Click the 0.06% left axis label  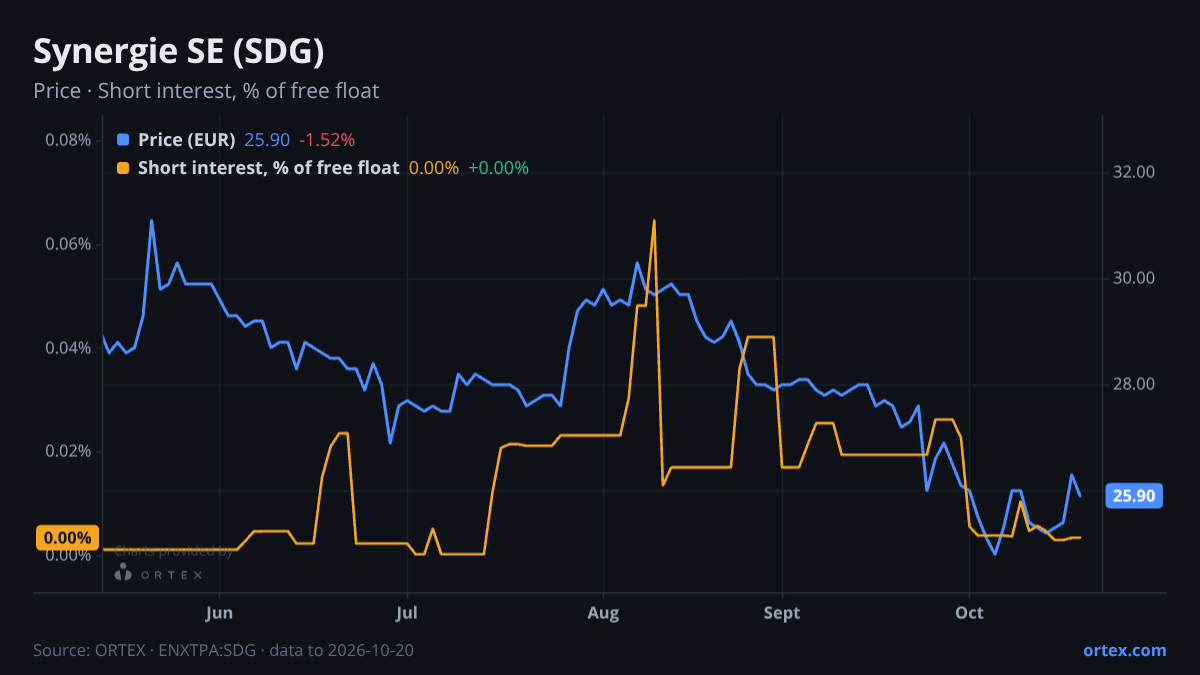pyautogui.click(x=68, y=244)
